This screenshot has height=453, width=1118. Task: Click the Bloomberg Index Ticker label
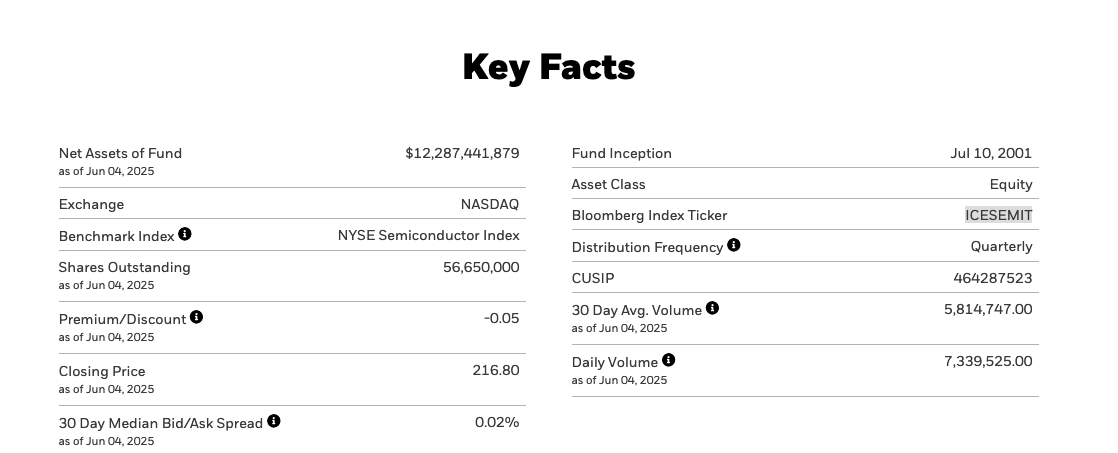649,215
